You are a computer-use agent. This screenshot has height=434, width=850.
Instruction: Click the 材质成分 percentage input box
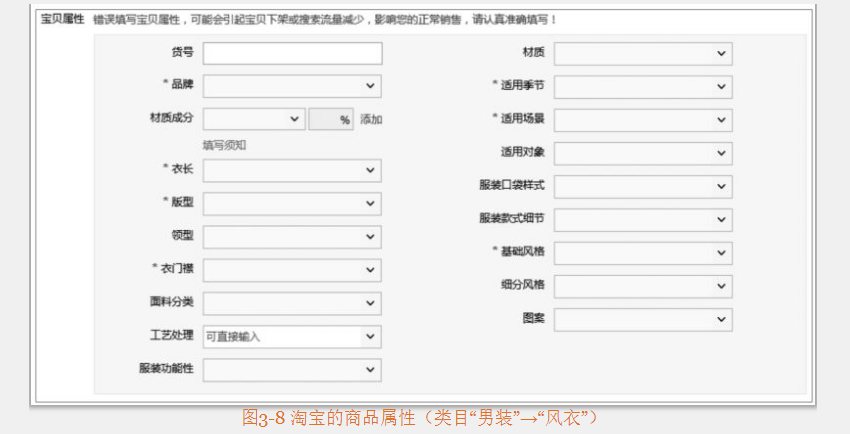click(330, 119)
